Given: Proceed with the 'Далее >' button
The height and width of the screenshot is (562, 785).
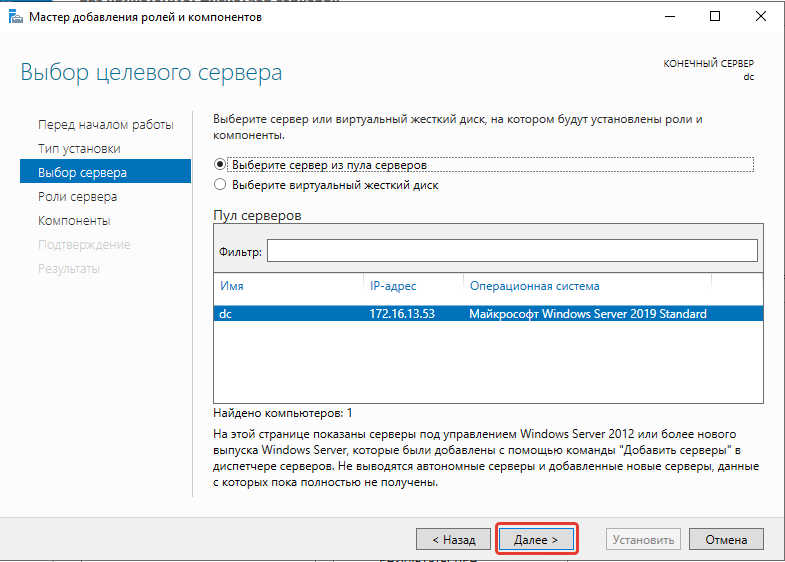Looking at the screenshot, I should click(536, 539).
